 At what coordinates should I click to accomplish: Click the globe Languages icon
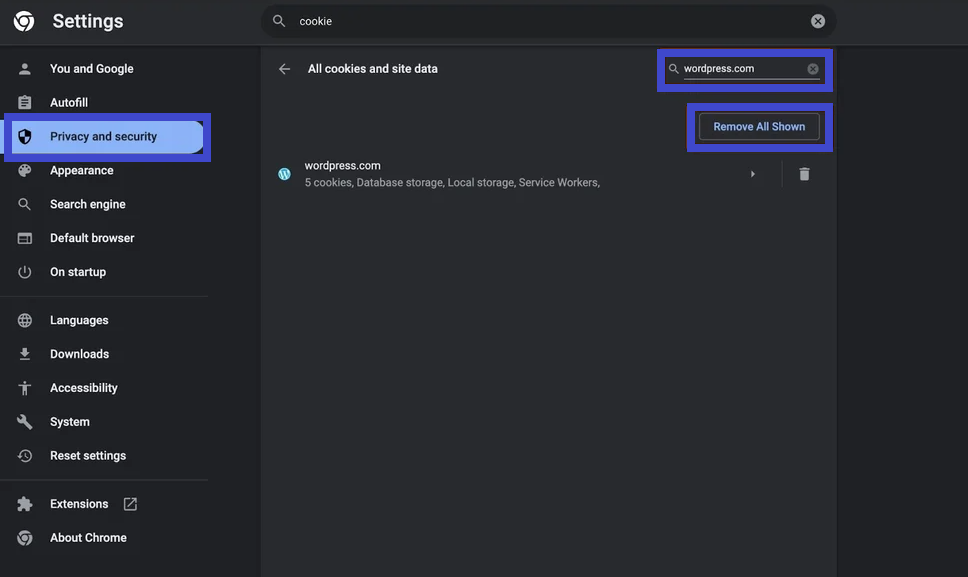[x=25, y=320]
